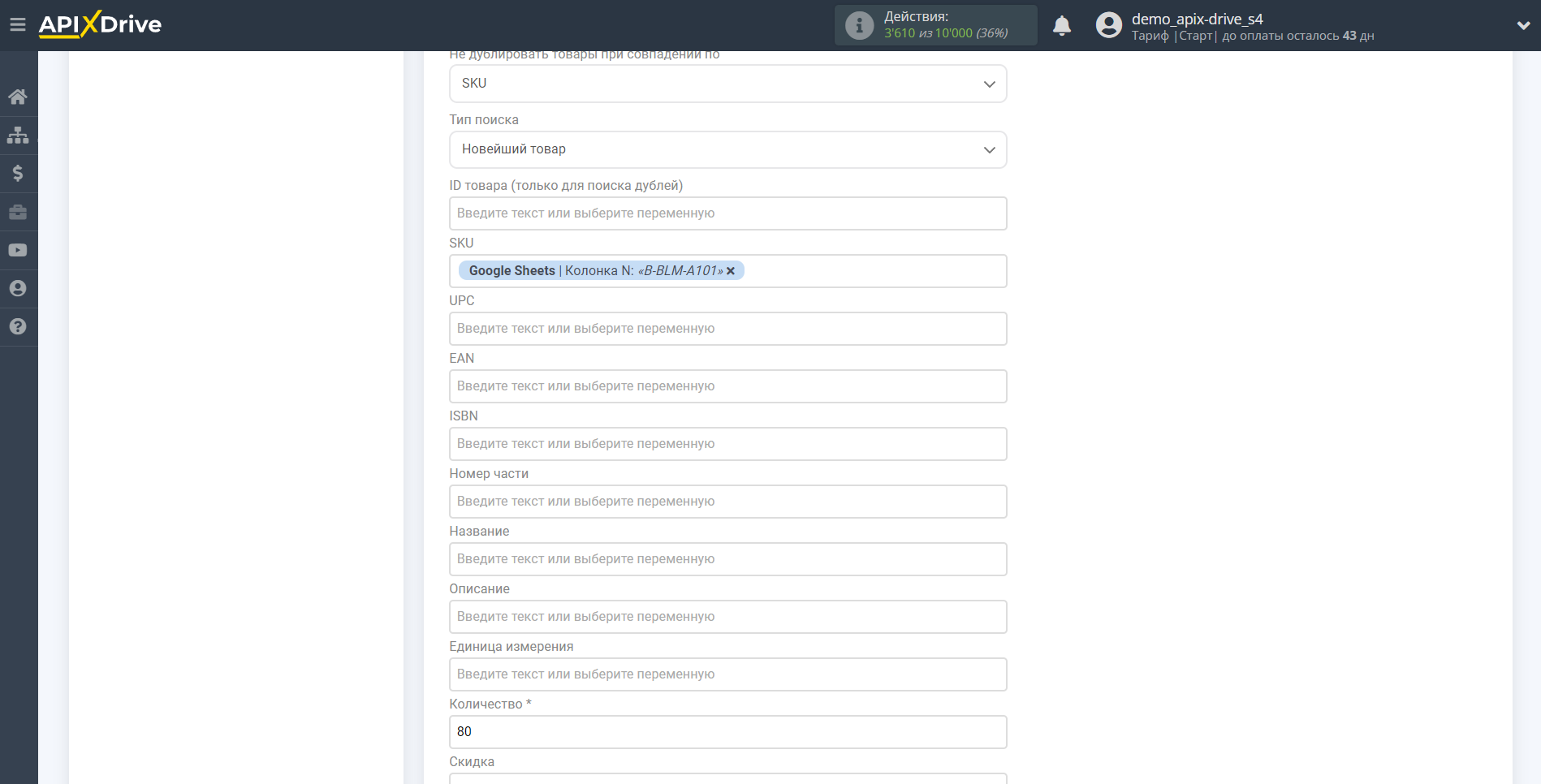The width and height of the screenshot is (1541, 784).
Task: Click the account avatar icon
Action: 1108,25
